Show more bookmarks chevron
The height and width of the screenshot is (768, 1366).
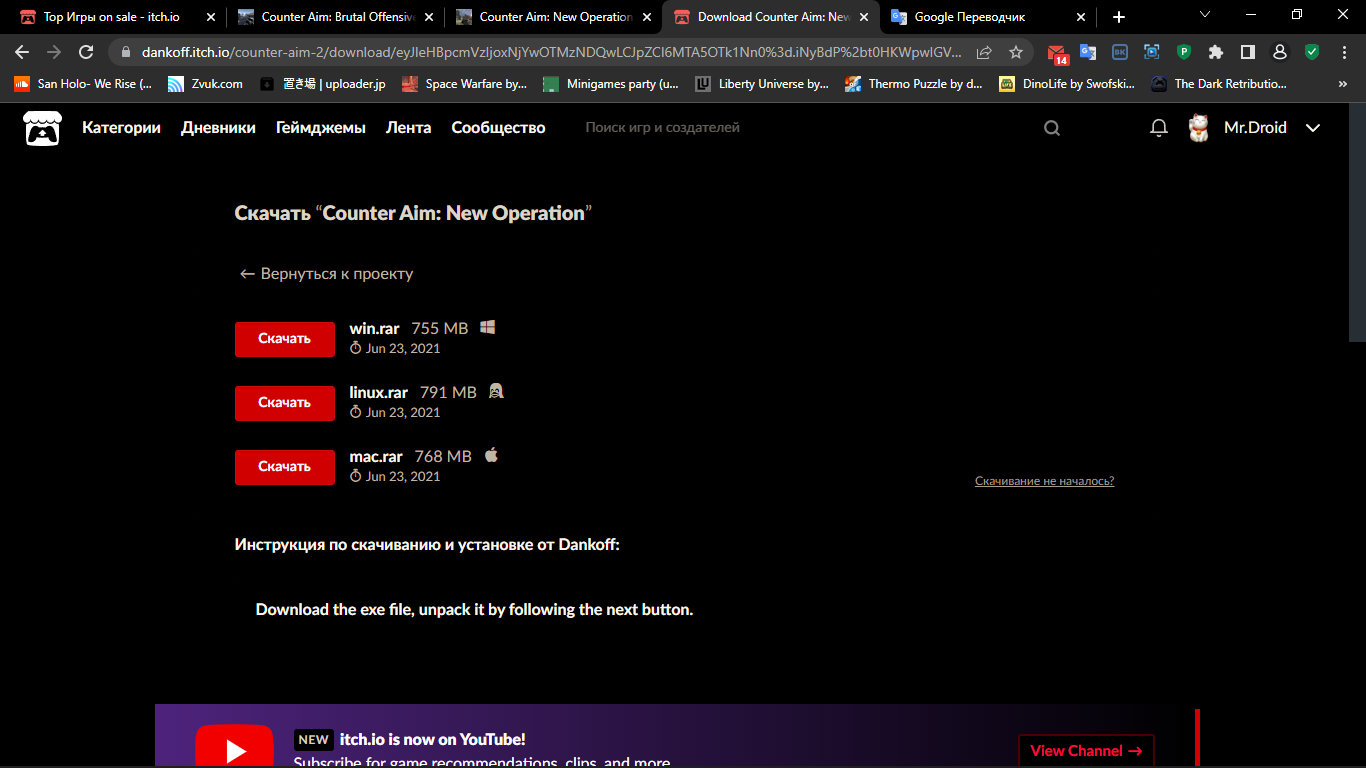(x=1343, y=84)
